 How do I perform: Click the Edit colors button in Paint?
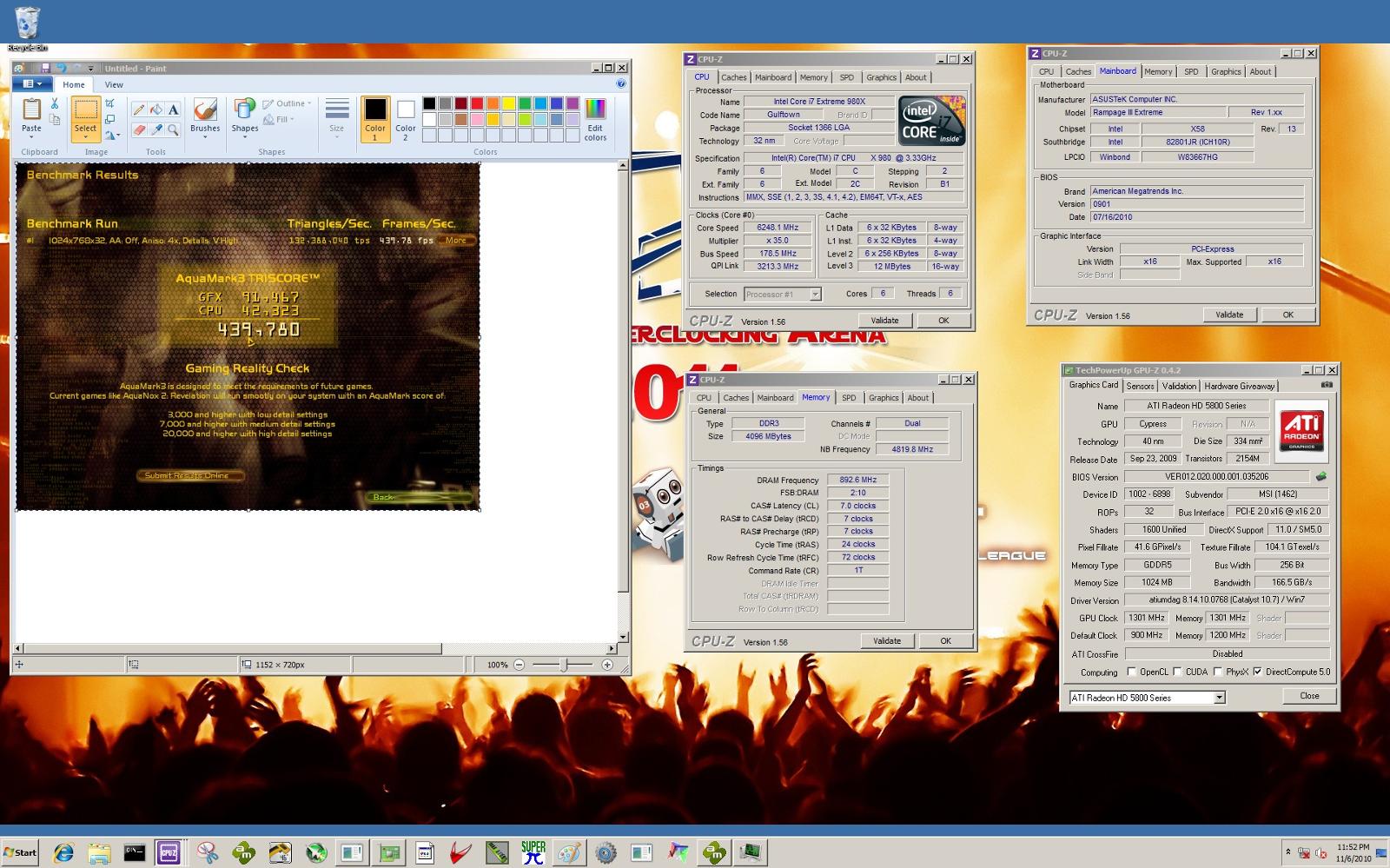(595, 119)
